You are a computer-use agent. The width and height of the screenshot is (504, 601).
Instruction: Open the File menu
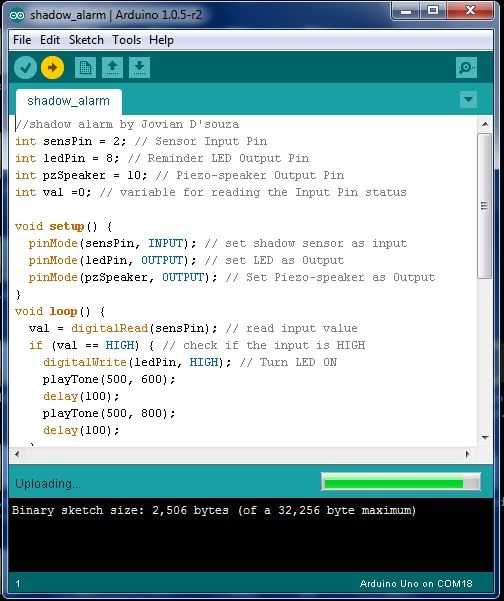pos(22,40)
